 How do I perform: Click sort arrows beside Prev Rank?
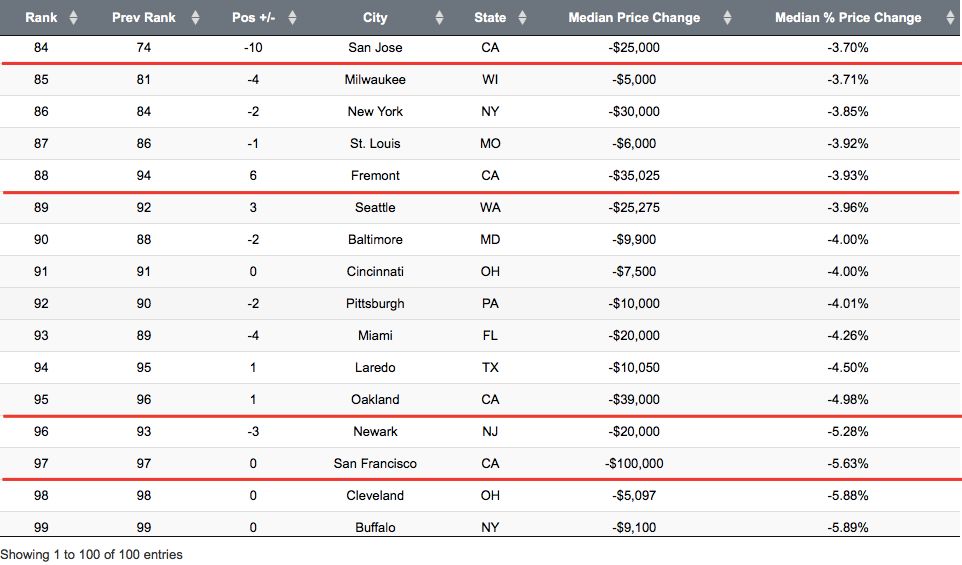tap(195, 18)
